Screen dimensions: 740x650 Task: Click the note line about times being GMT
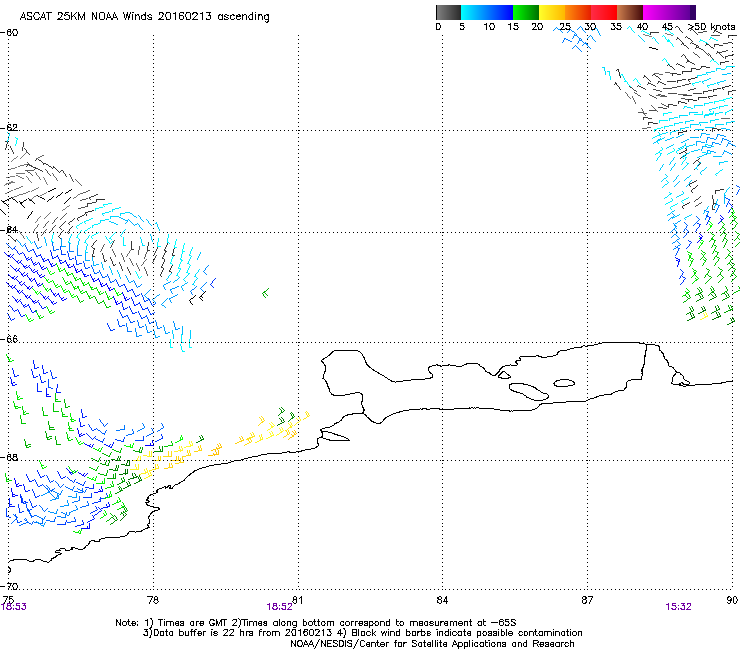pos(316,623)
